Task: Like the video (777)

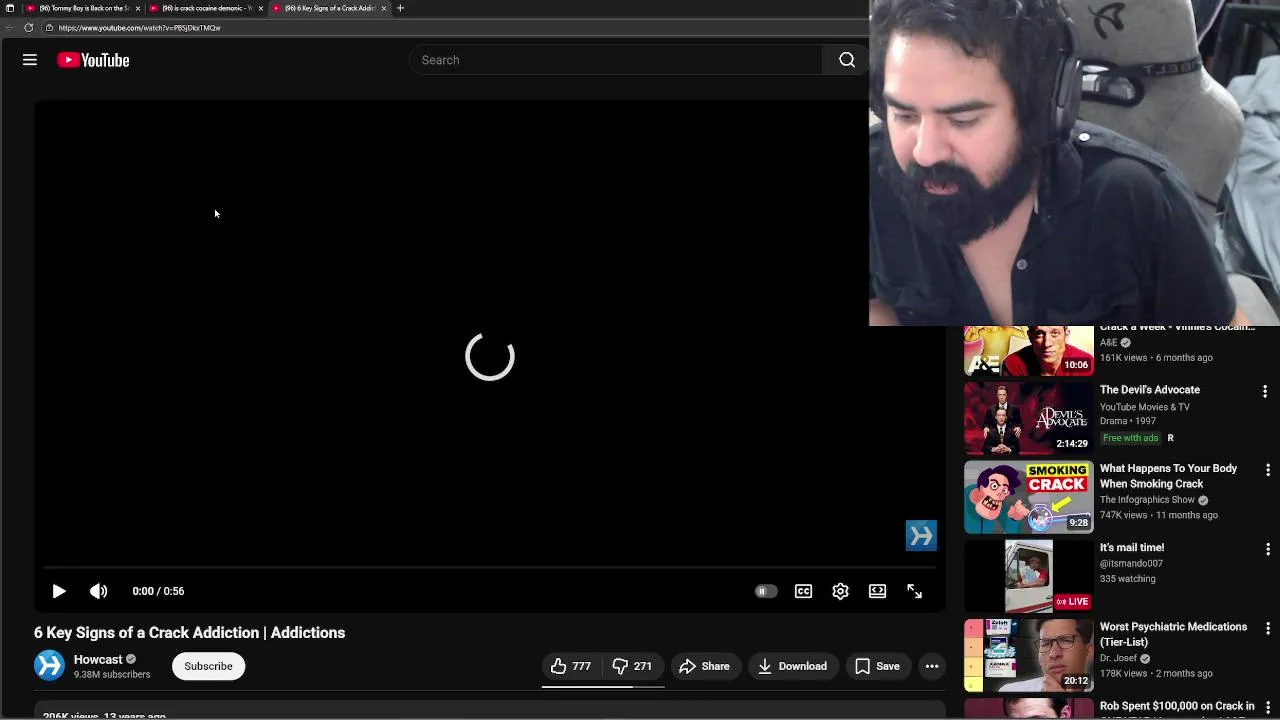Action: (x=571, y=666)
